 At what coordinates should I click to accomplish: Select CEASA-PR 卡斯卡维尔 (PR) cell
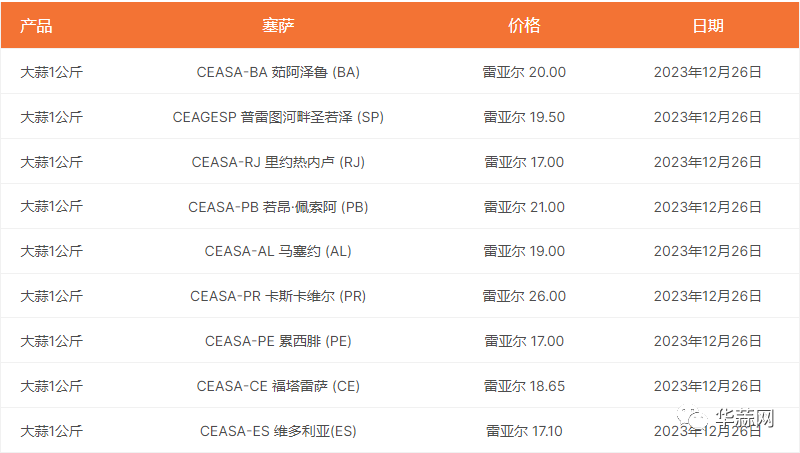278,296
